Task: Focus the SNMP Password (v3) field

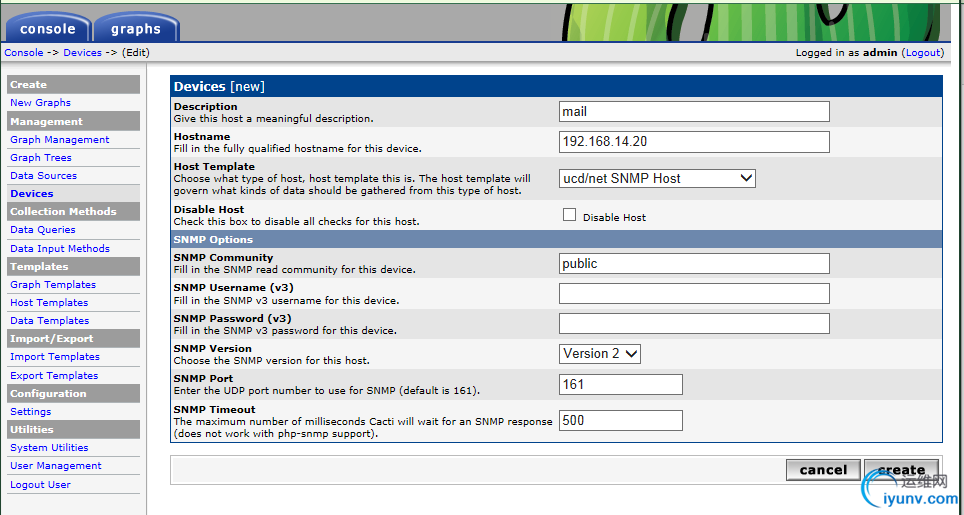Action: 694,323
